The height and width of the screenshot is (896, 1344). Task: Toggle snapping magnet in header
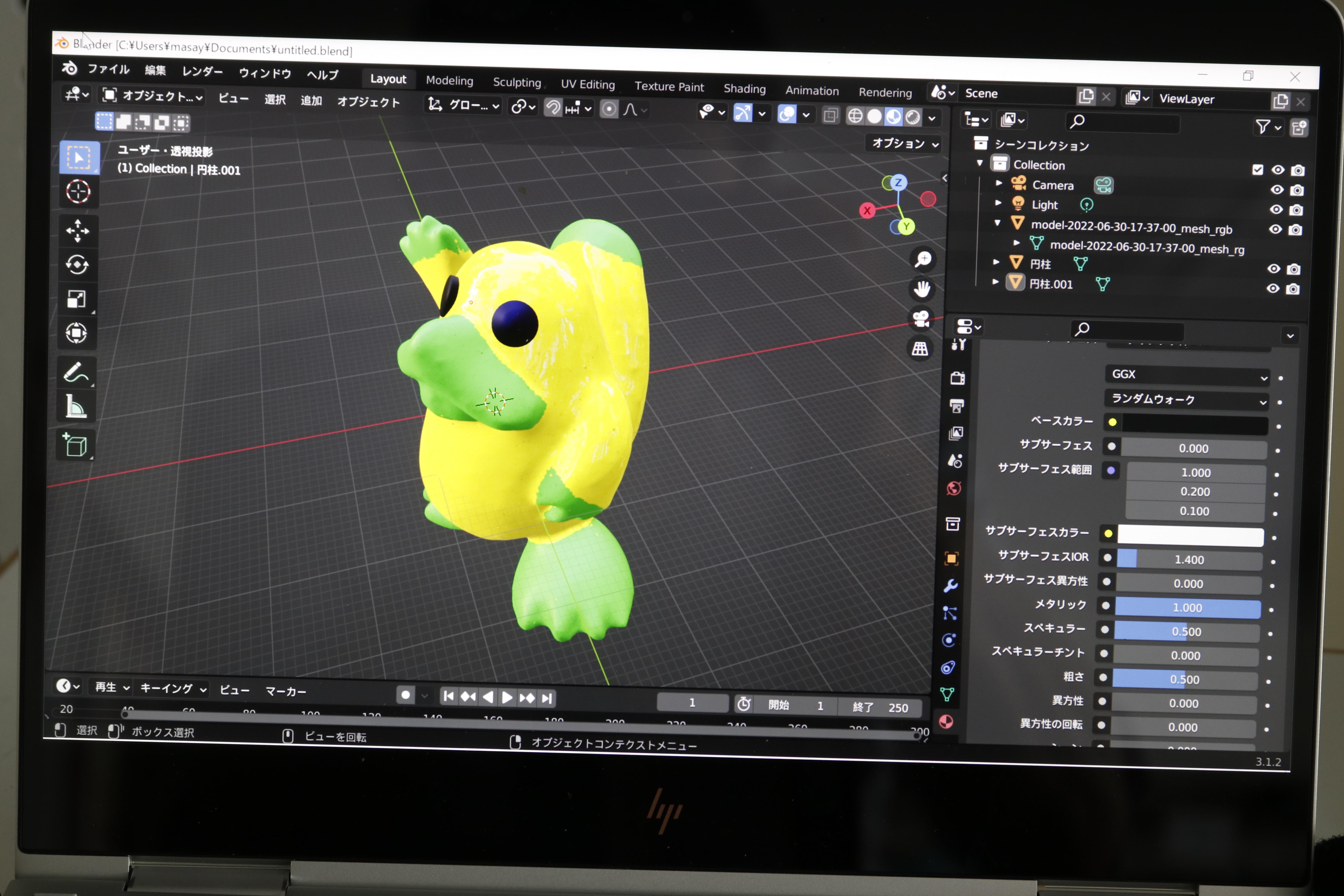pyautogui.click(x=553, y=108)
